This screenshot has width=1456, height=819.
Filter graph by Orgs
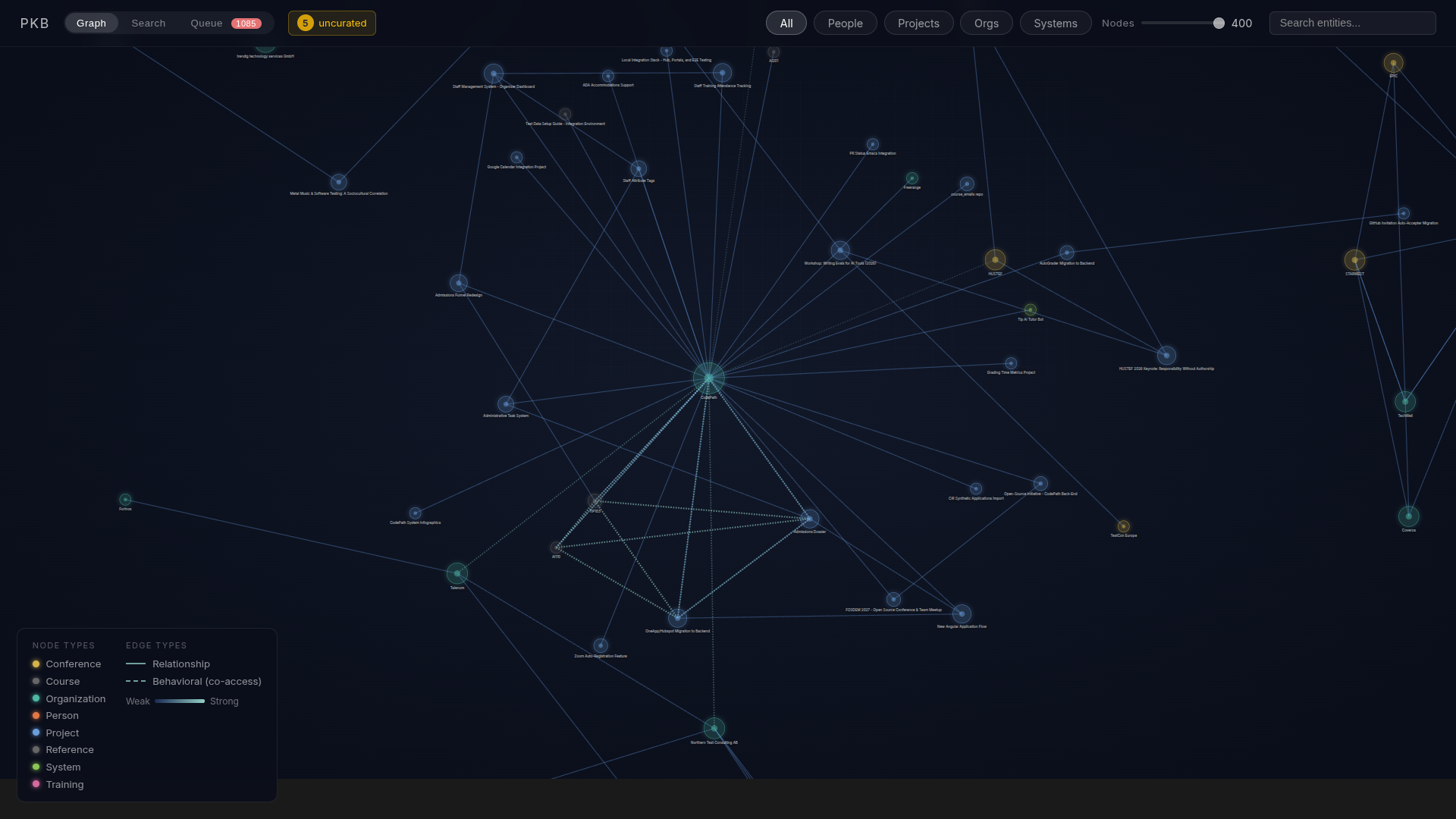pos(987,23)
